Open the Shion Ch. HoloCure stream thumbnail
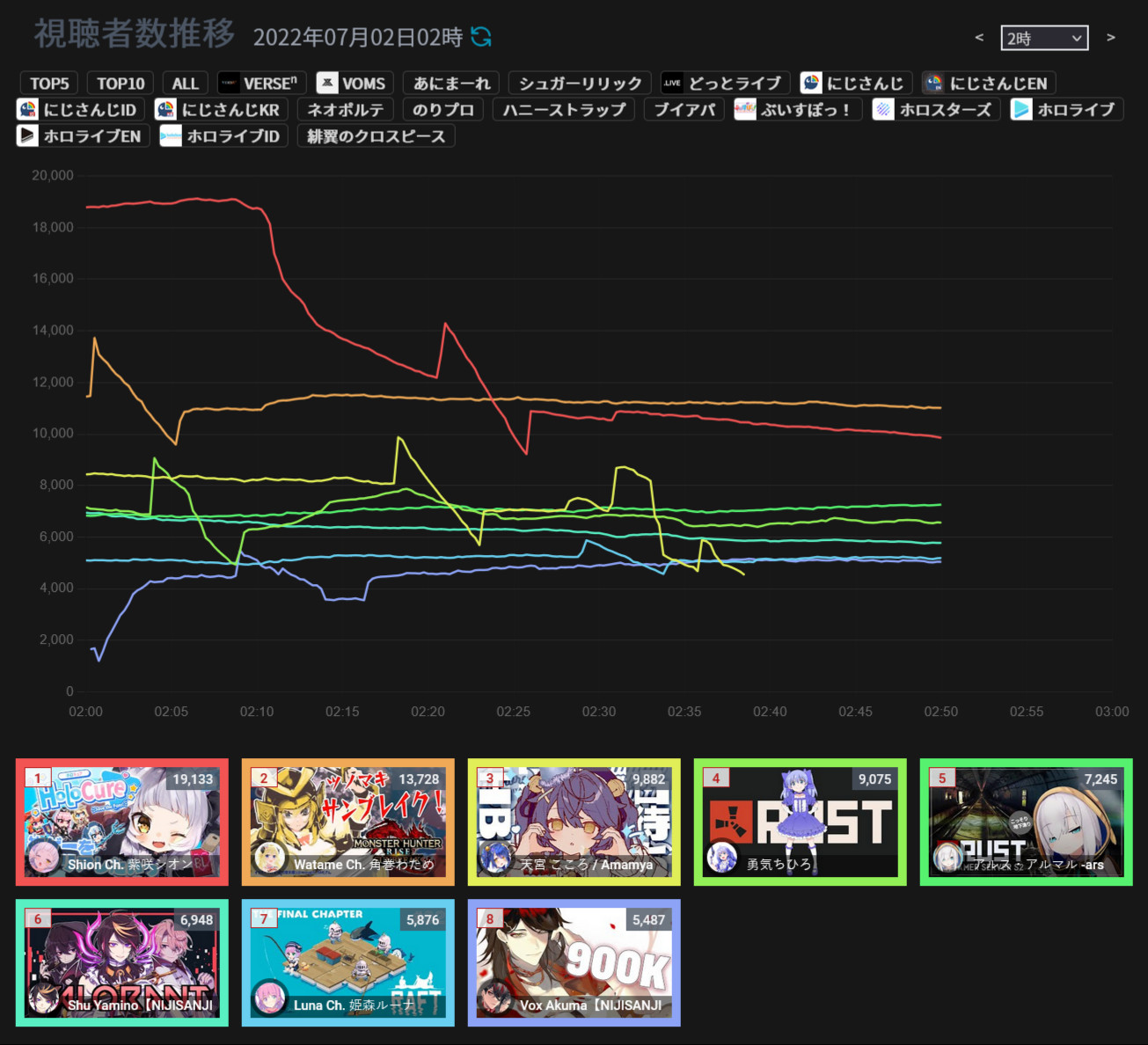This screenshot has width=1148, height=1045. tap(122, 822)
